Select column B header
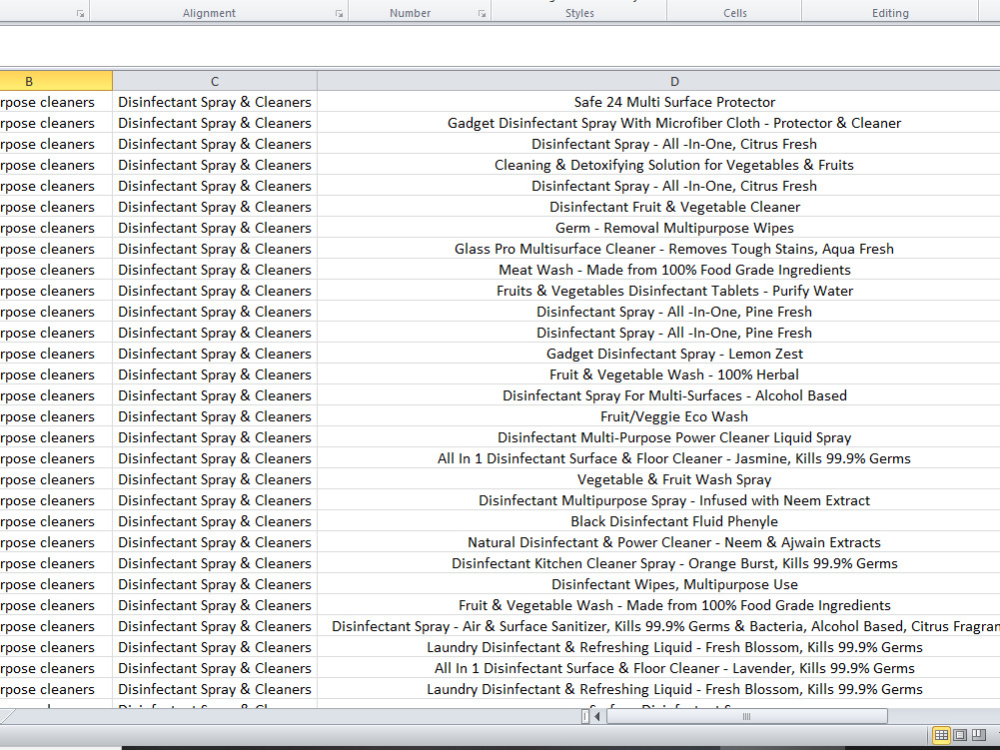Image resolution: width=1000 pixels, height=750 pixels. pos(56,81)
